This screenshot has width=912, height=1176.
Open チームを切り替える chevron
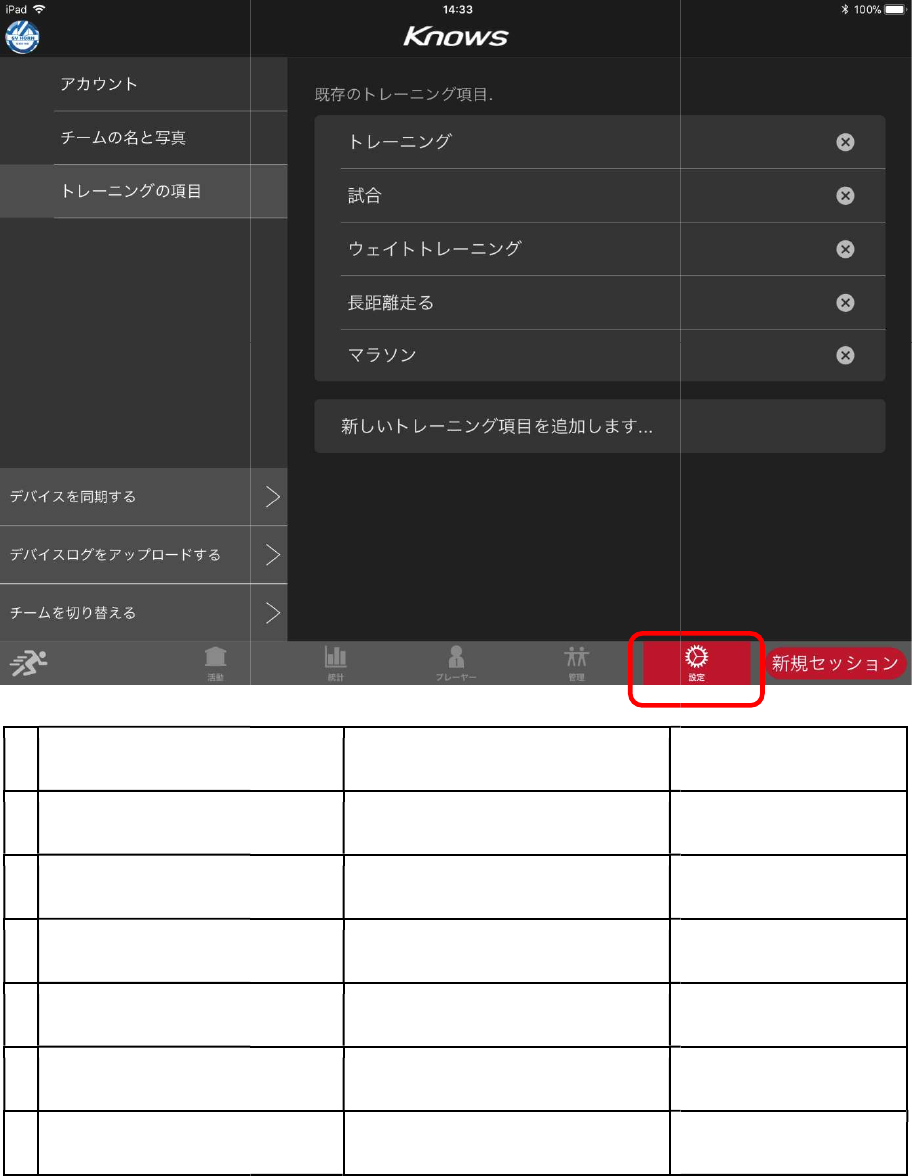(x=273, y=613)
